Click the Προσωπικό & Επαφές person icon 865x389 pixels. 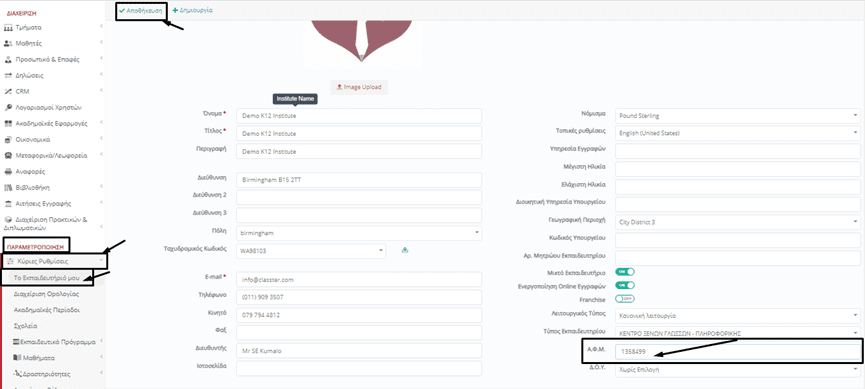point(8,59)
